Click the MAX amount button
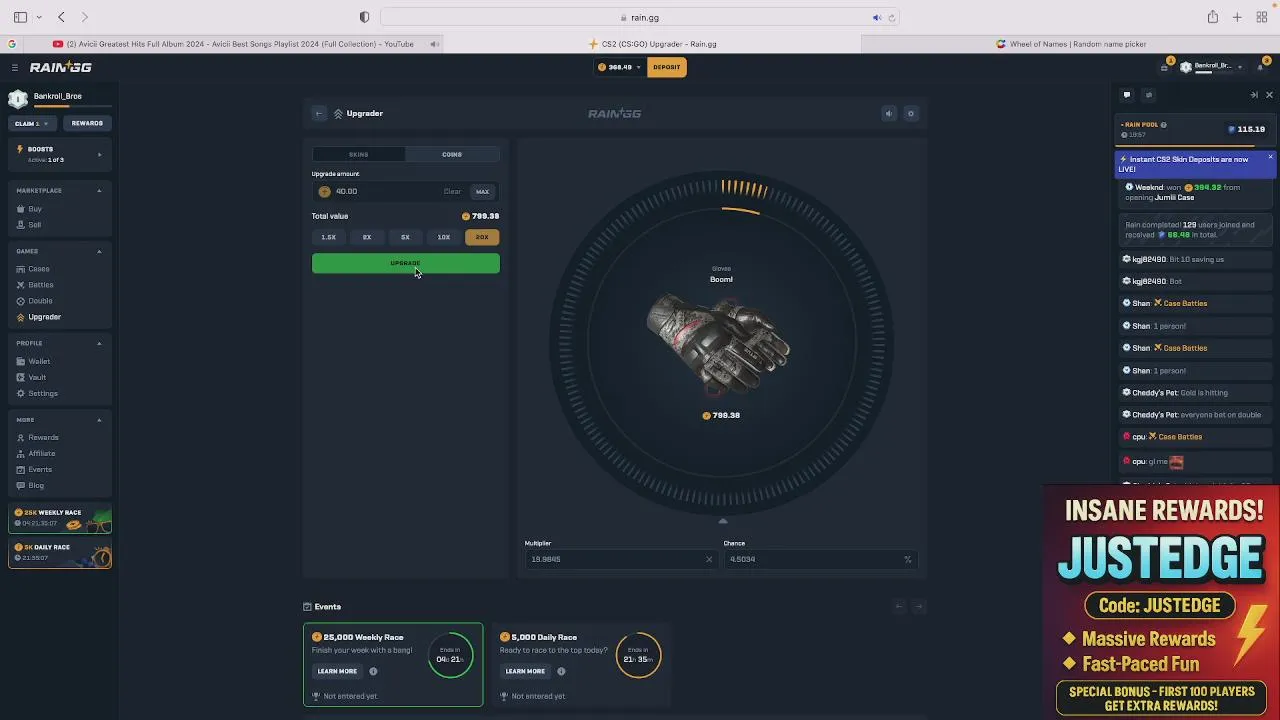 coord(482,191)
